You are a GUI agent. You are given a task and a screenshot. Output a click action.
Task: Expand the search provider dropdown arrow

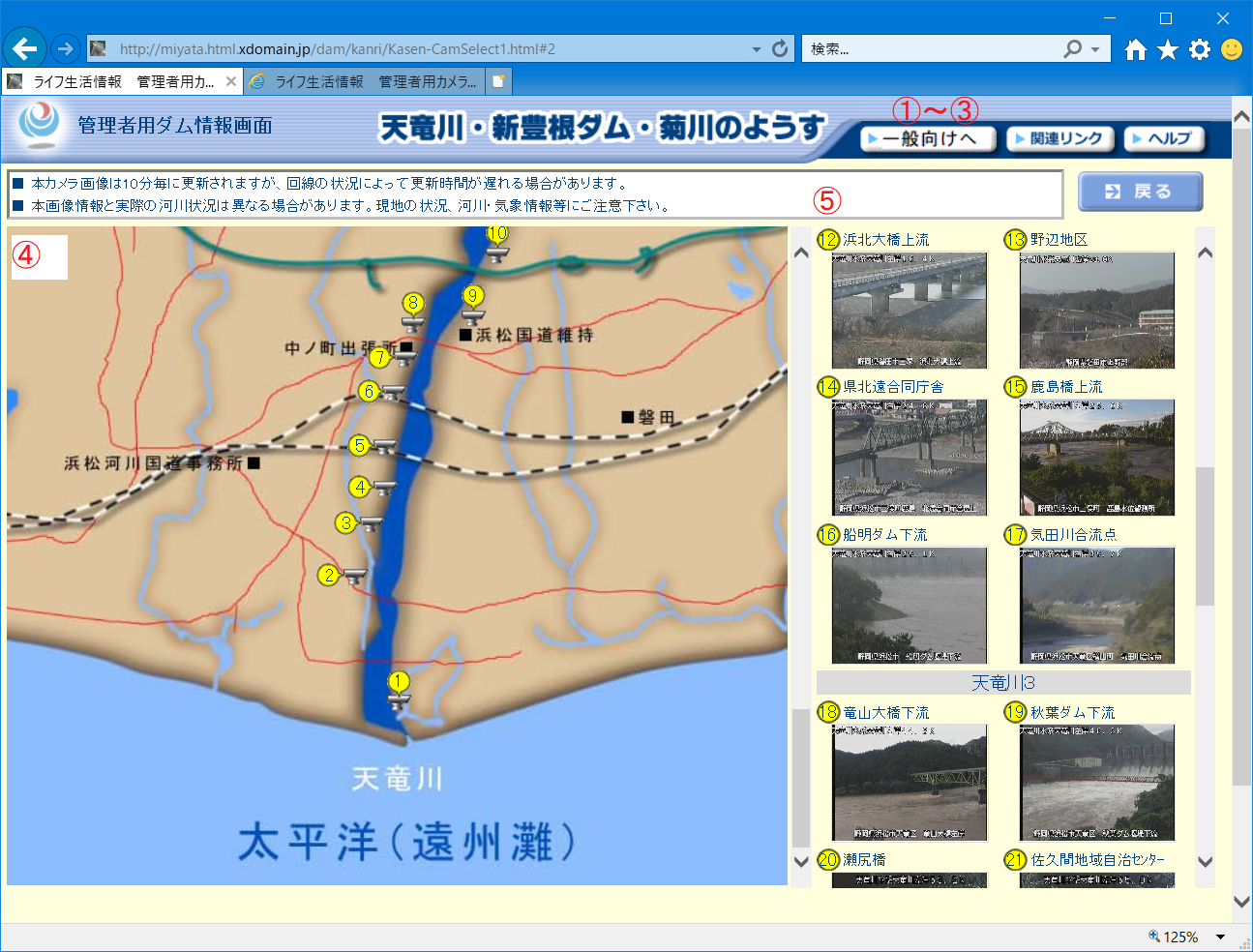(1095, 48)
